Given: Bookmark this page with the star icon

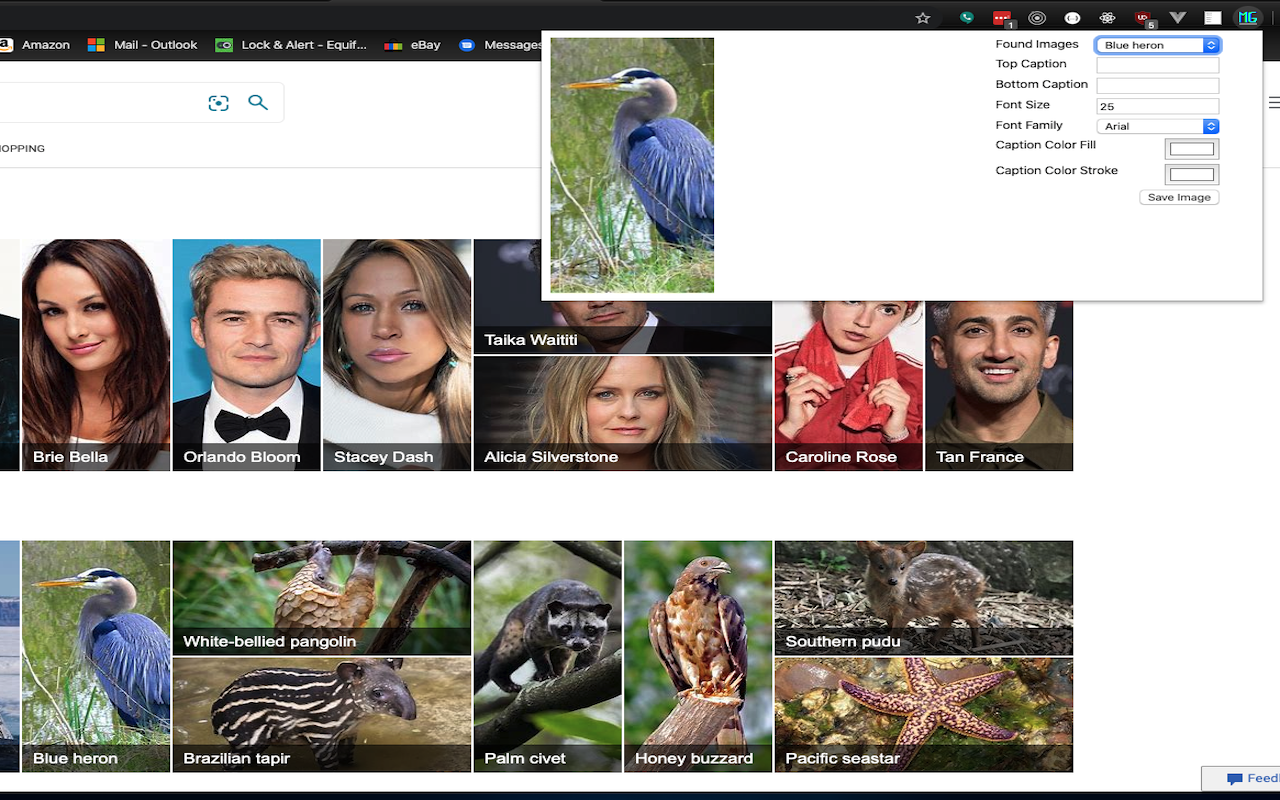Looking at the screenshot, I should (x=923, y=17).
